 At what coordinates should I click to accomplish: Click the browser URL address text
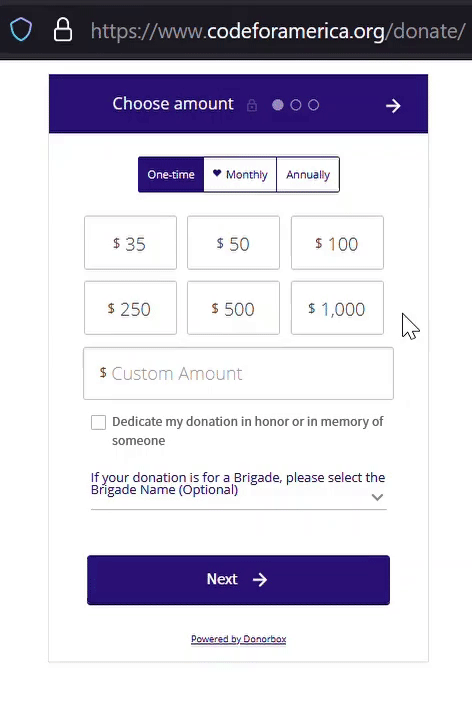(x=278, y=31)
